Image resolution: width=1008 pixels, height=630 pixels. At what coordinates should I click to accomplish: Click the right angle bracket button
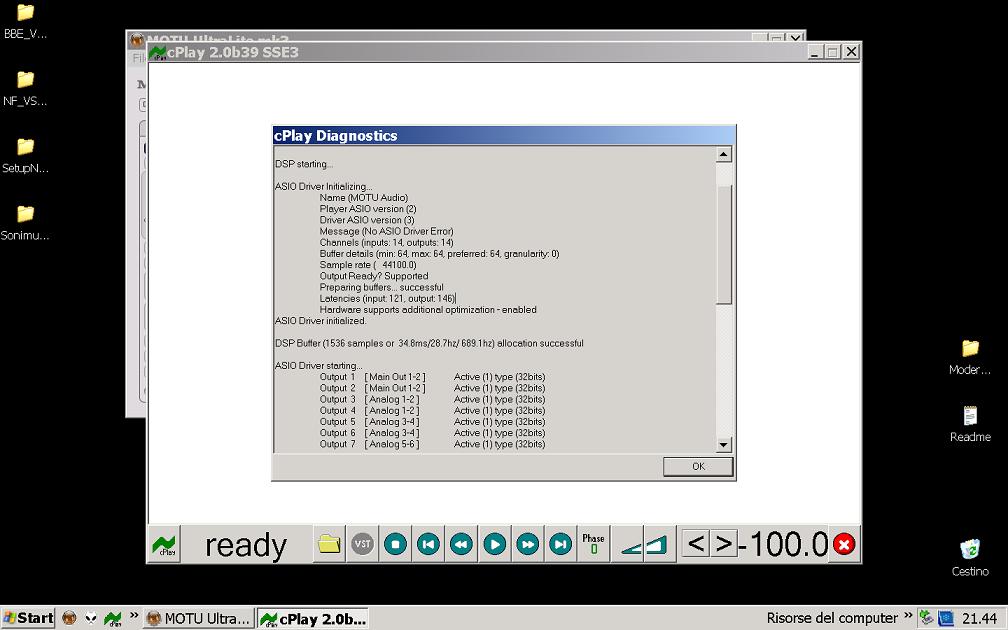click(723, 544)
